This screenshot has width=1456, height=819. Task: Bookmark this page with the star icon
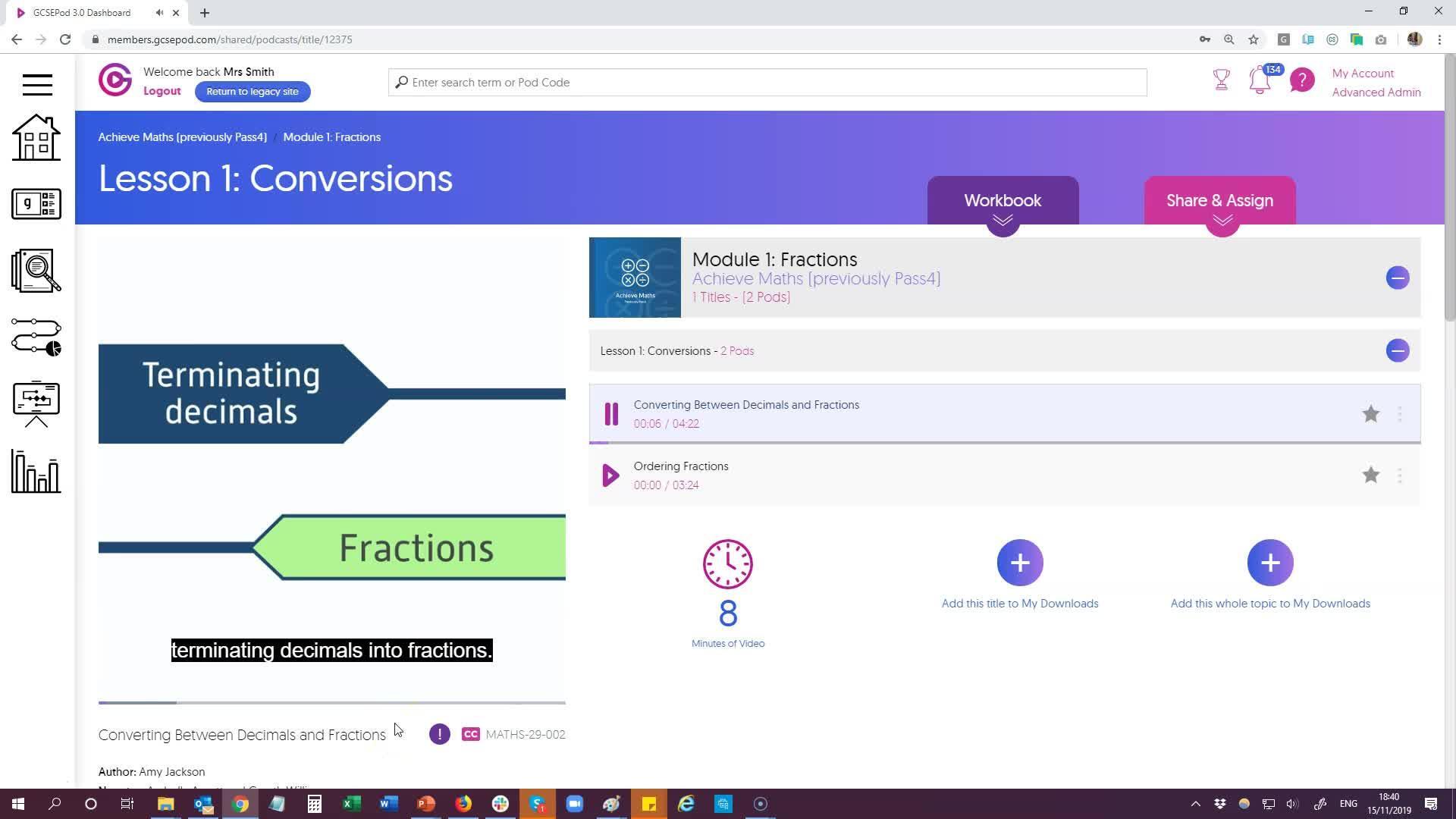[1254, 39]
